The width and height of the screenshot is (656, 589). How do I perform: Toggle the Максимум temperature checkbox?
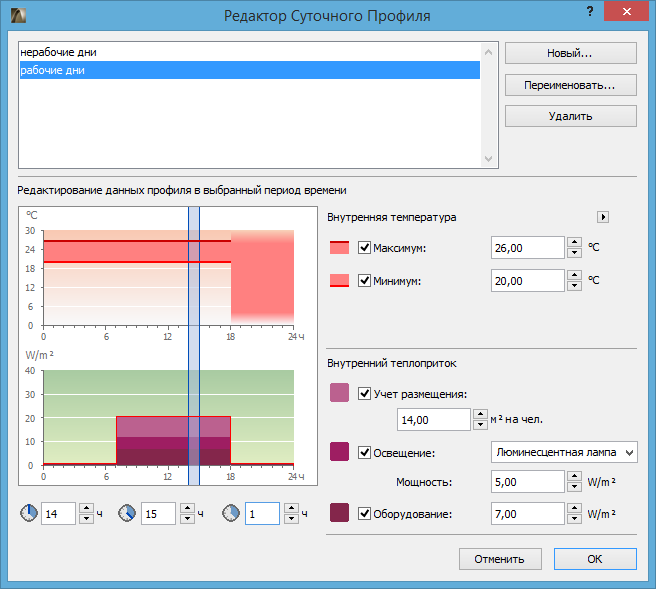364,248
